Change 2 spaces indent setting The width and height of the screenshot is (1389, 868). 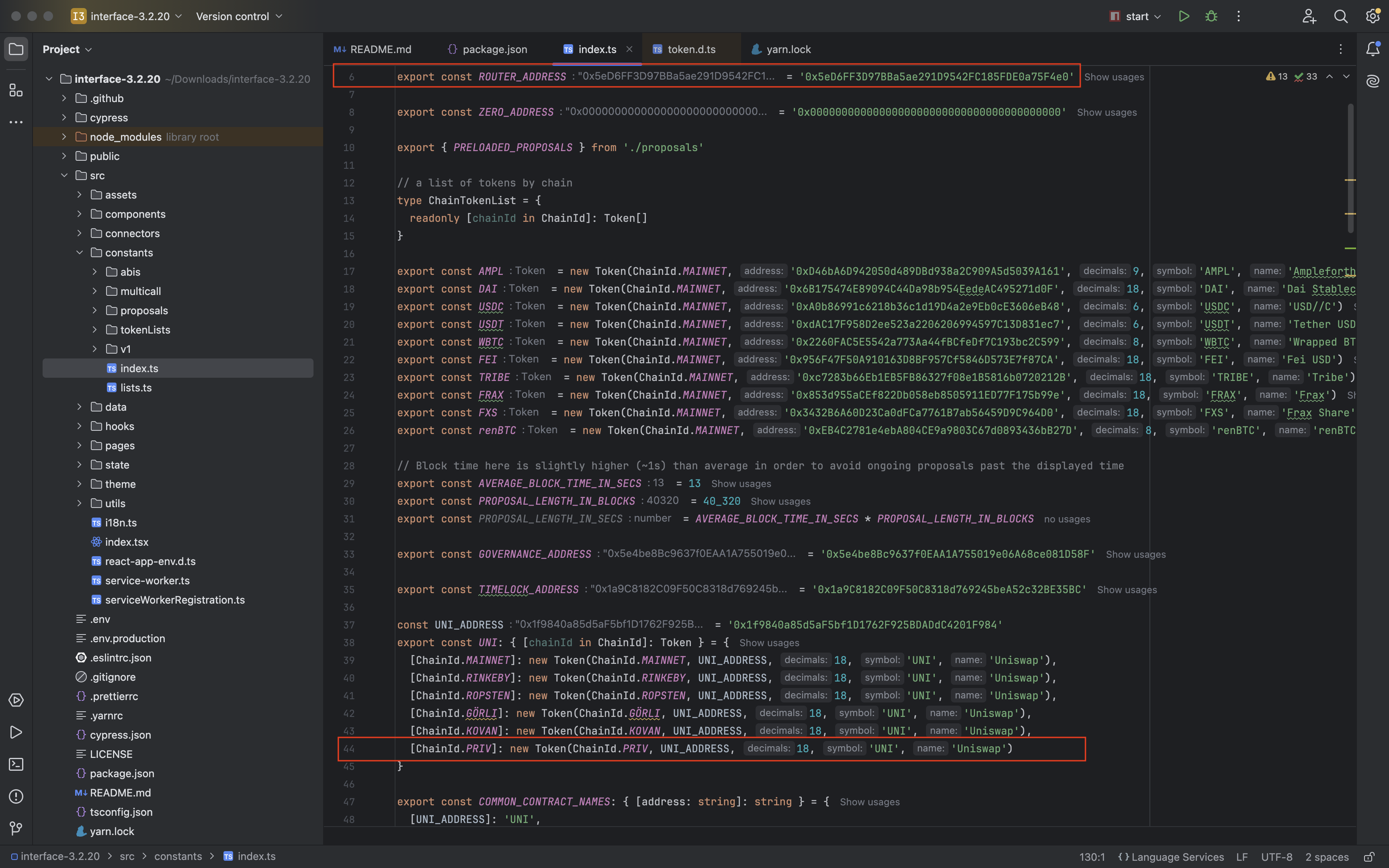point(1326,857)
